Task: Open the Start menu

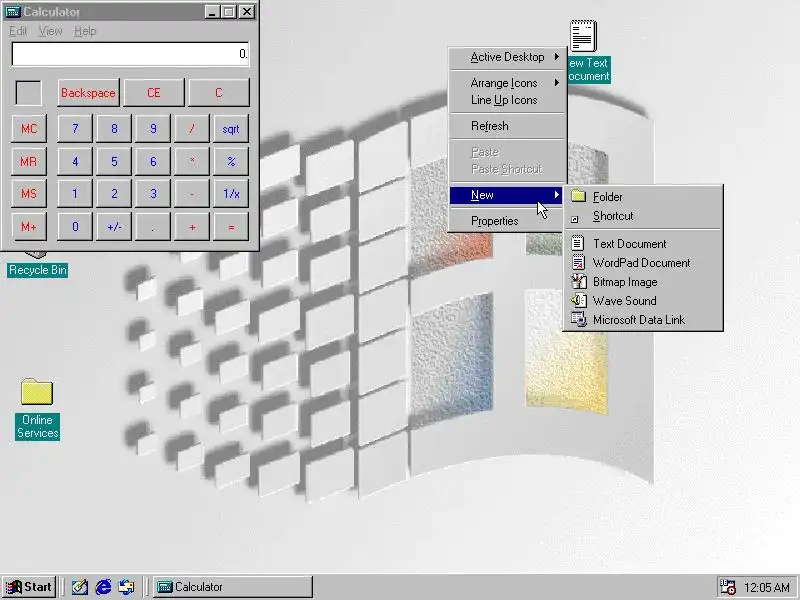Action: click(x=29, y=587)
